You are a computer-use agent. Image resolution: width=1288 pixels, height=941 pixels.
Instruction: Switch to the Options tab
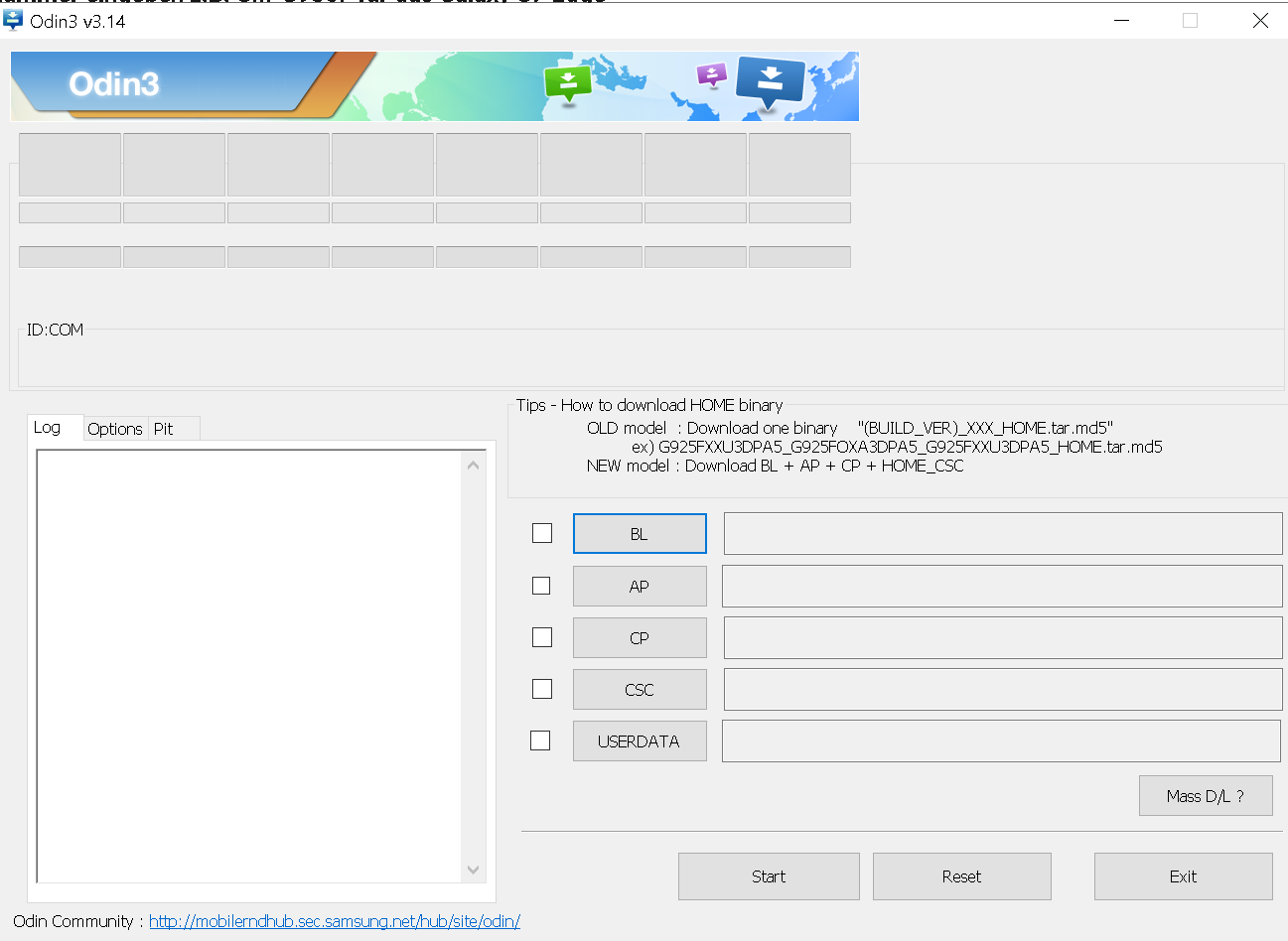click(x=115, y=429)
